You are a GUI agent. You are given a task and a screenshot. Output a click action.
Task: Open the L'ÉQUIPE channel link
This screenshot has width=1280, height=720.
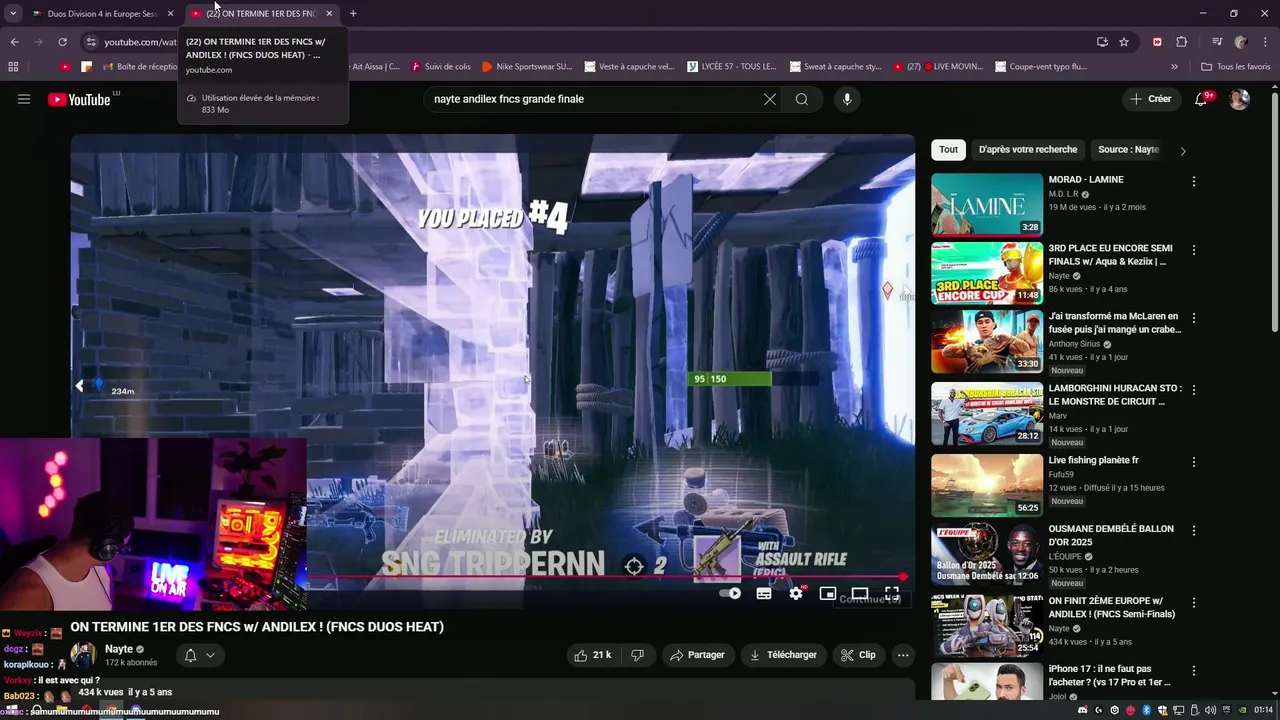(x=1065, y=556)
